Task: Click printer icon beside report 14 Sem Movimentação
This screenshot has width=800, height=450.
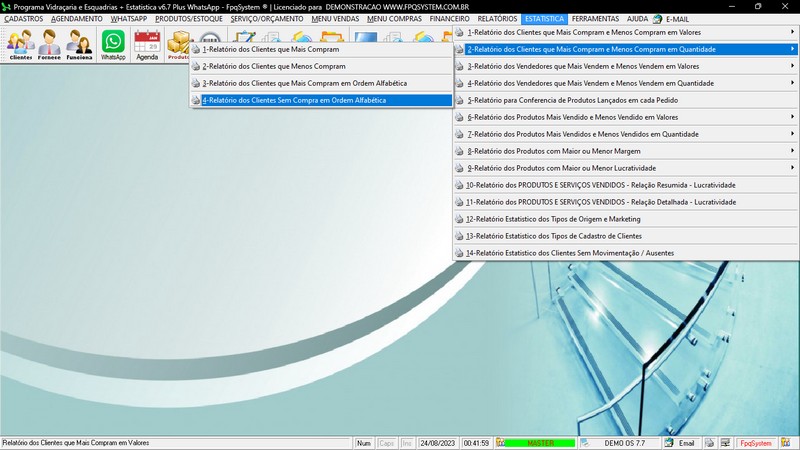Action: 460,253
